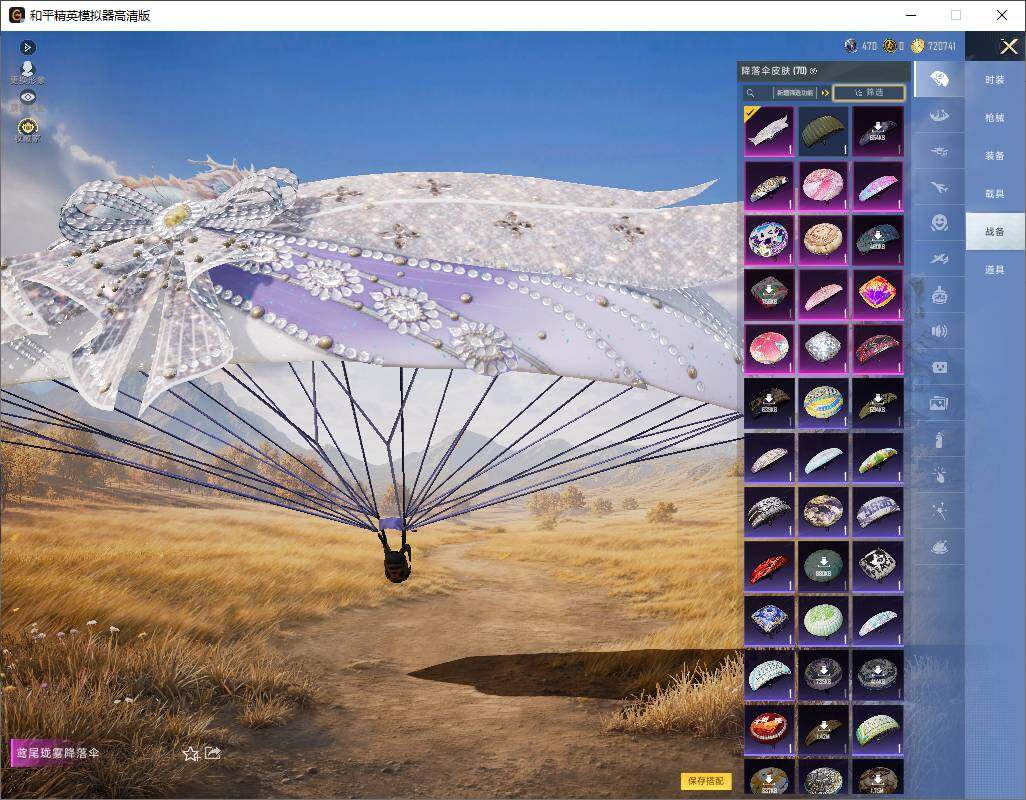This screenshot has width=1026, height=800.
Task: Select the 战备 tab
Action: [x=995, y=232]
